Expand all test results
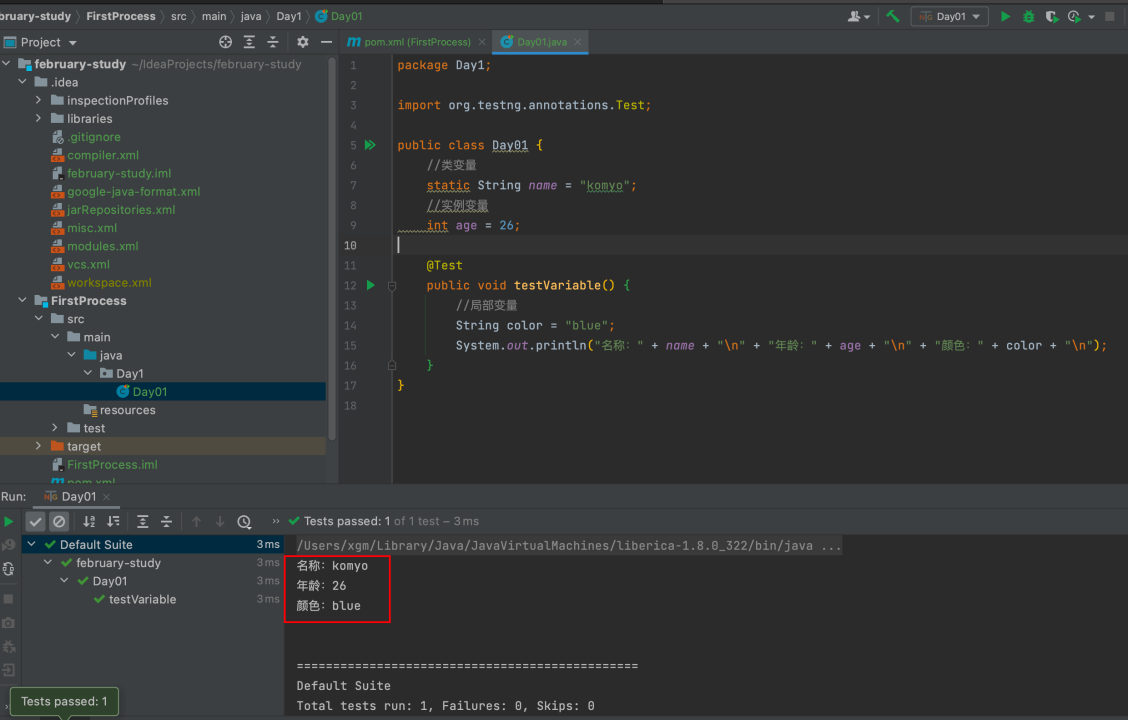 pyautogui.click(x=142, y=521)
